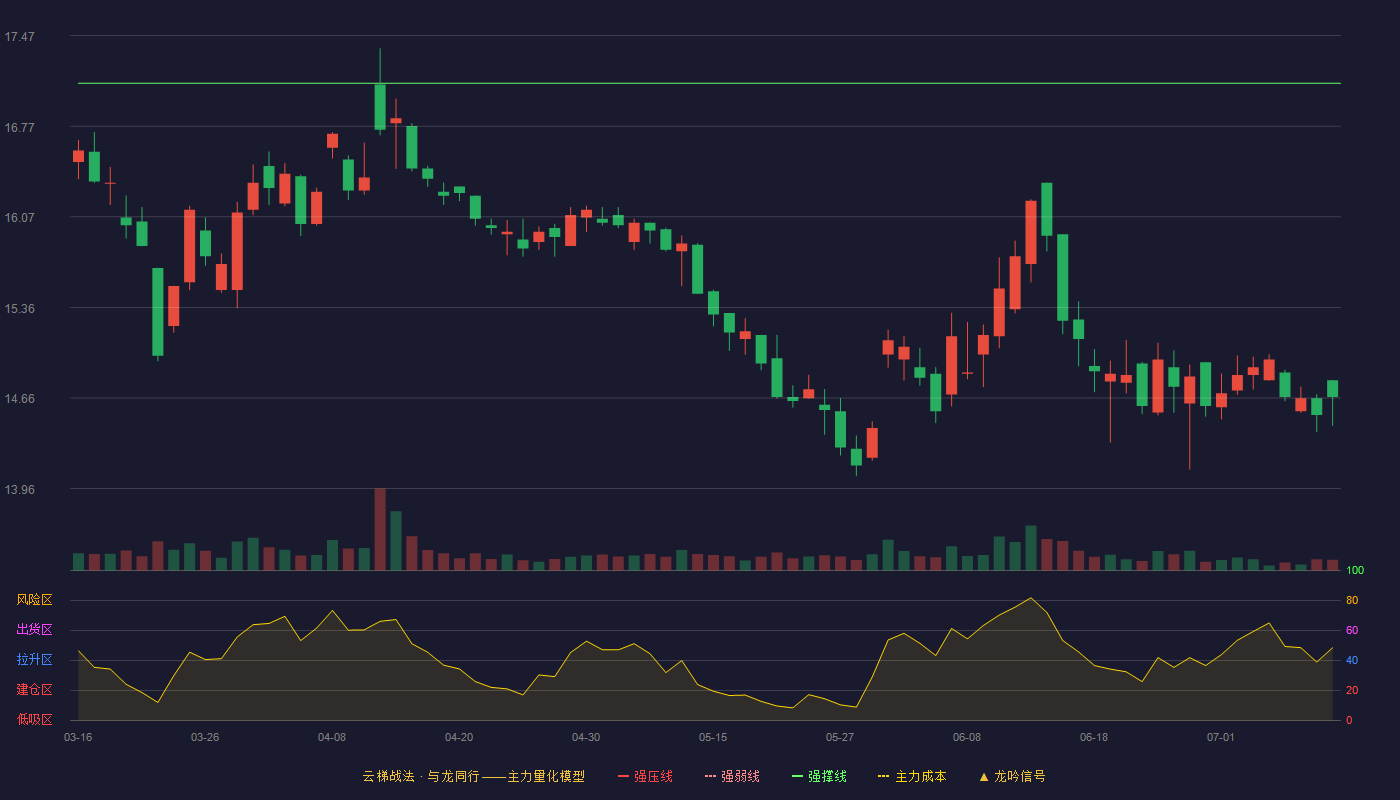Select the green 100 indicator scale value

pos(1355,571)
